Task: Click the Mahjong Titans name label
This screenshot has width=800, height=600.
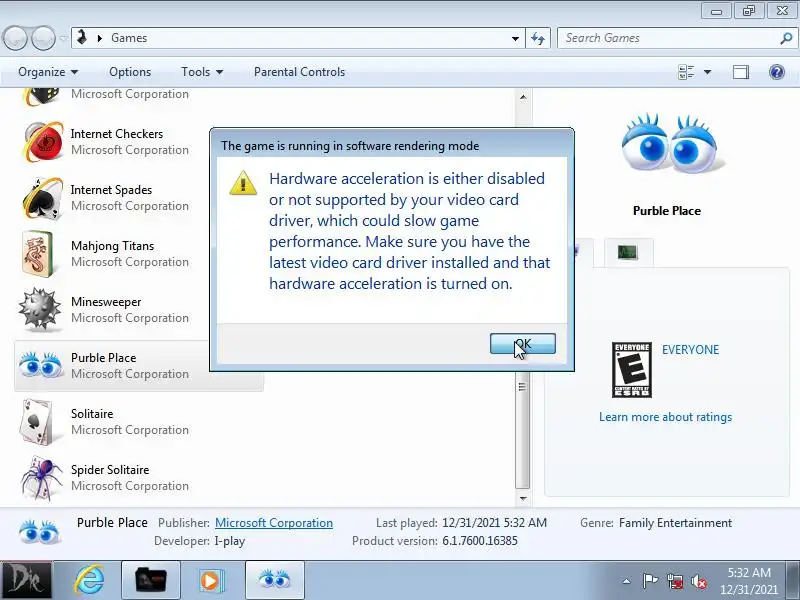Action: point(112,246)
